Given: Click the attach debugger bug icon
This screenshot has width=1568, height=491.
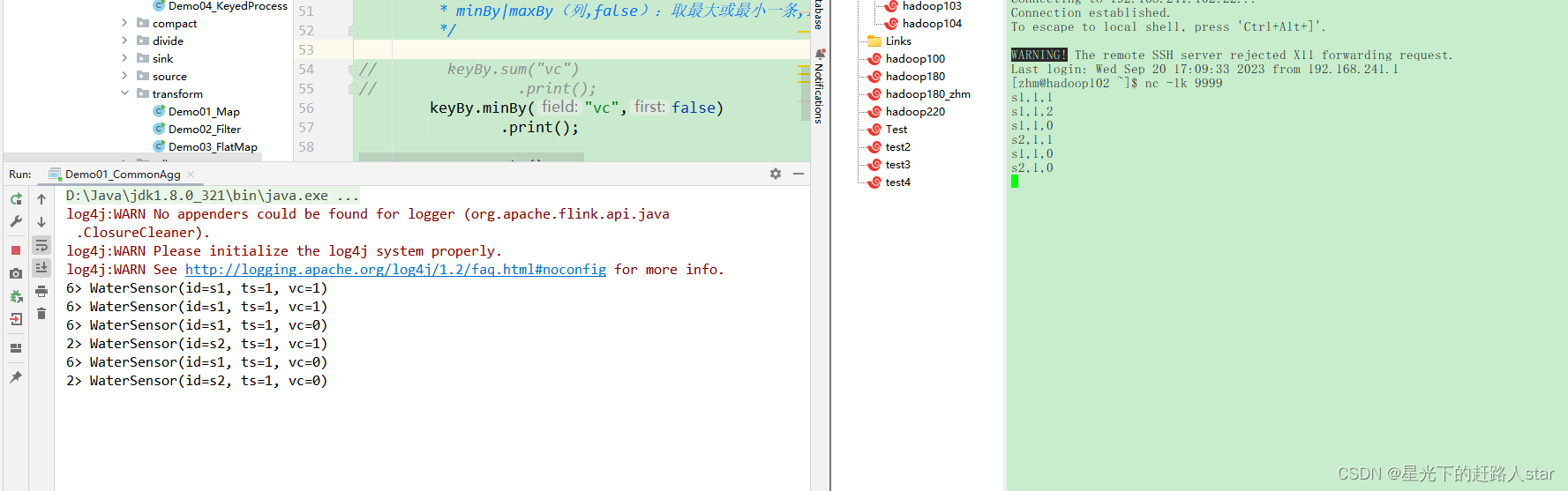Looking at the screenshot, I should click(16, 296).
